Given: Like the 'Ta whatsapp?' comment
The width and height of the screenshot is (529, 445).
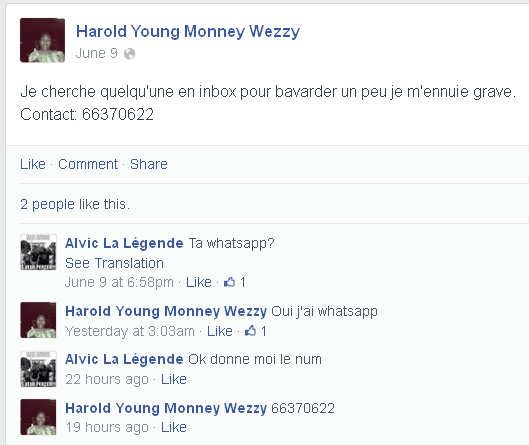Looking at the screenshot, I should point(199,282).
